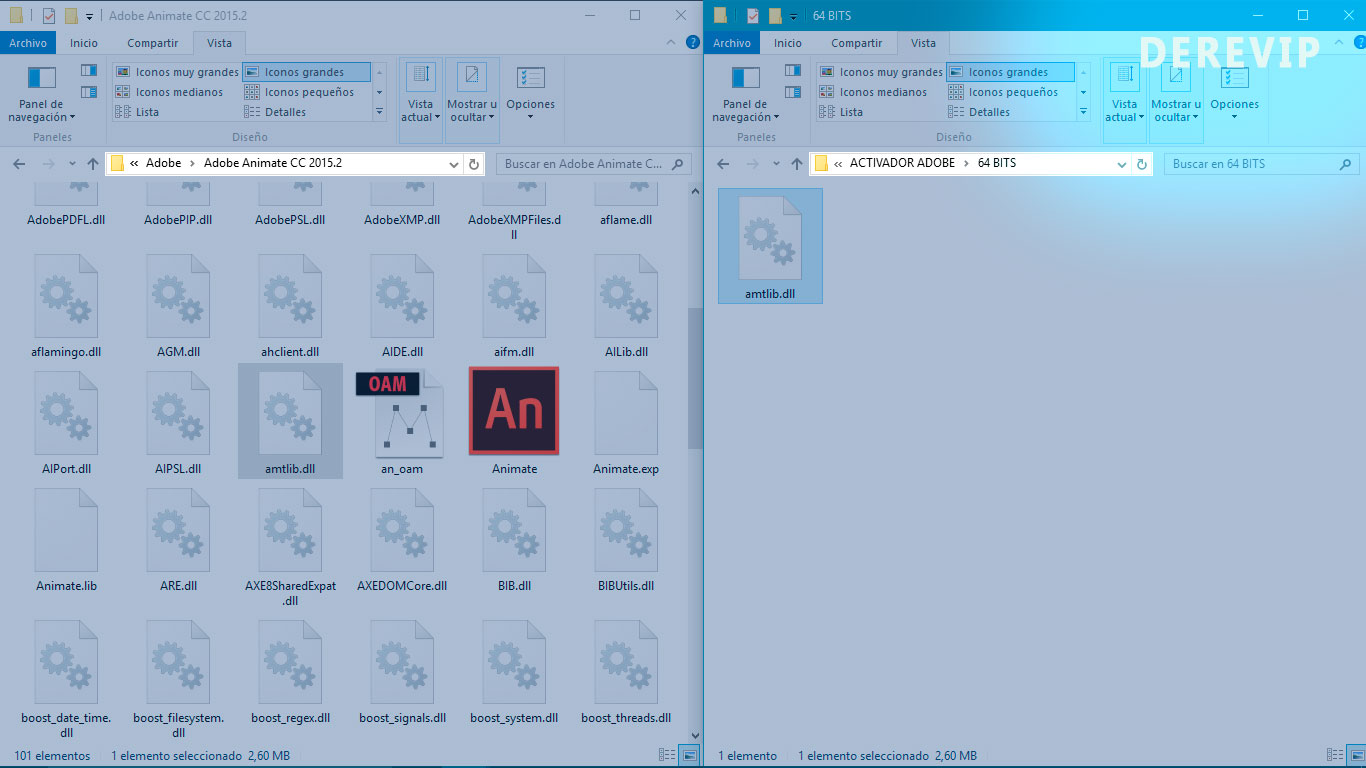Select the boost_threads.dll file
The width and height of the screenshot is (1366, 768).
tap(626, 672)
